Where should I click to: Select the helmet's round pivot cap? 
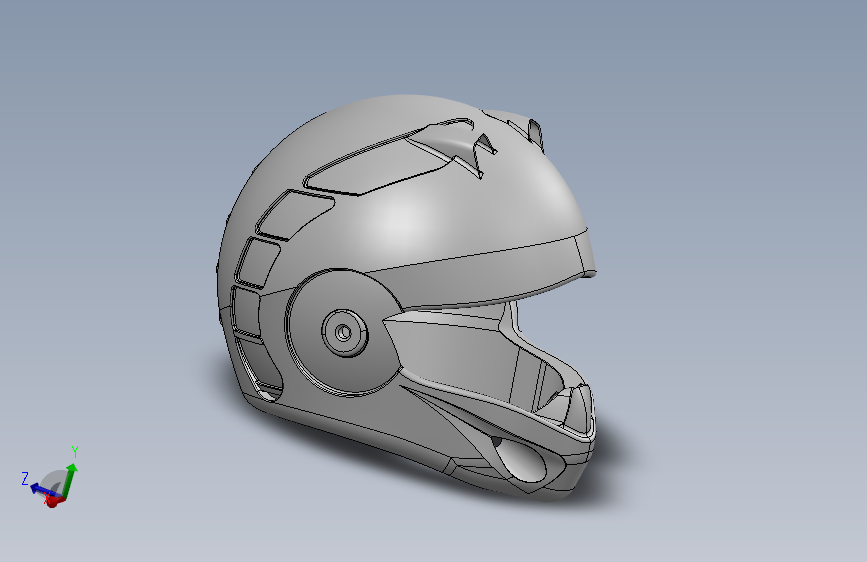coord(344,333)
